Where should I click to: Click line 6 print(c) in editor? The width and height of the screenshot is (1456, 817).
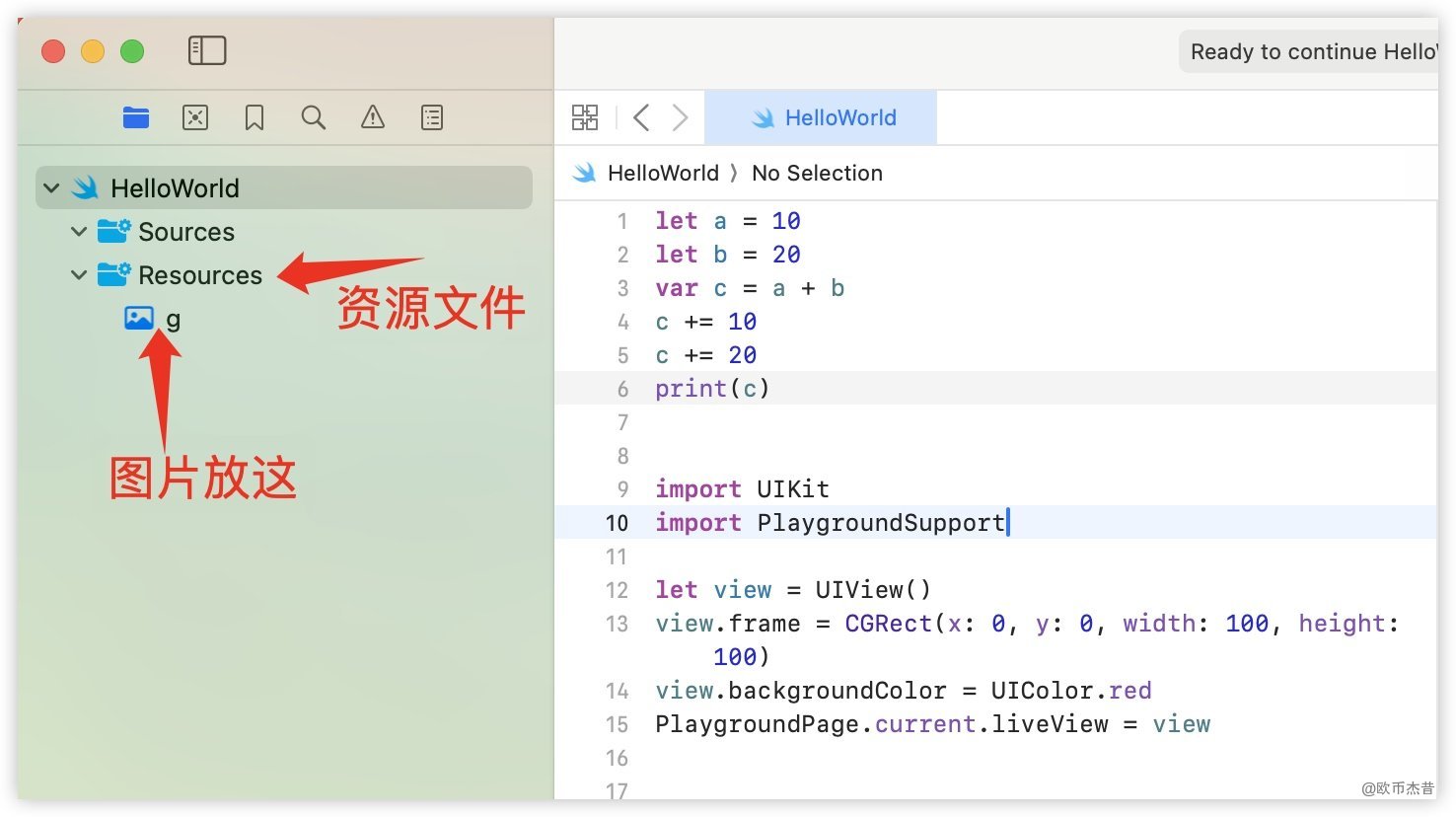pos(711,389)
